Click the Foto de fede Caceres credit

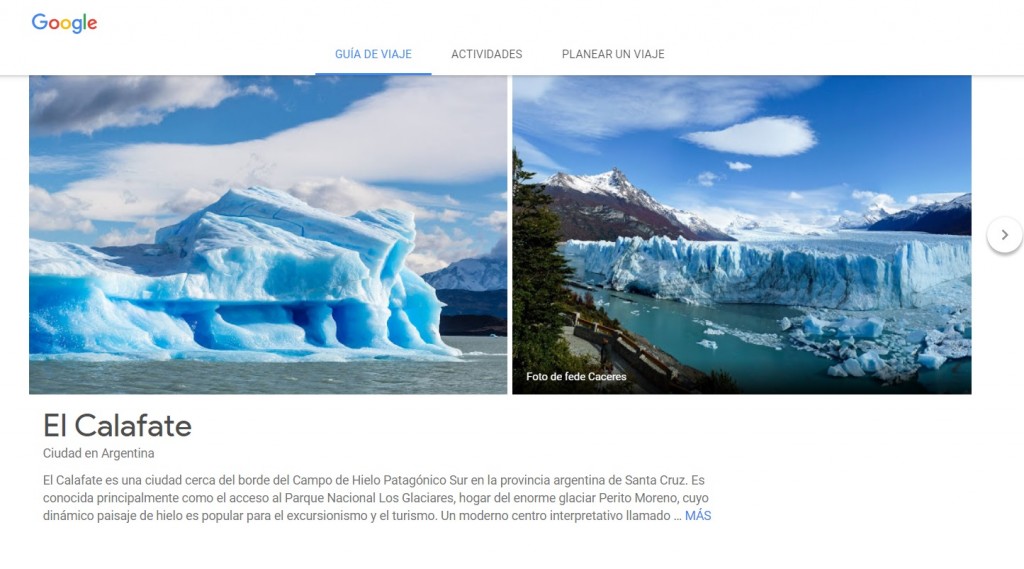[x=576, y=376]
